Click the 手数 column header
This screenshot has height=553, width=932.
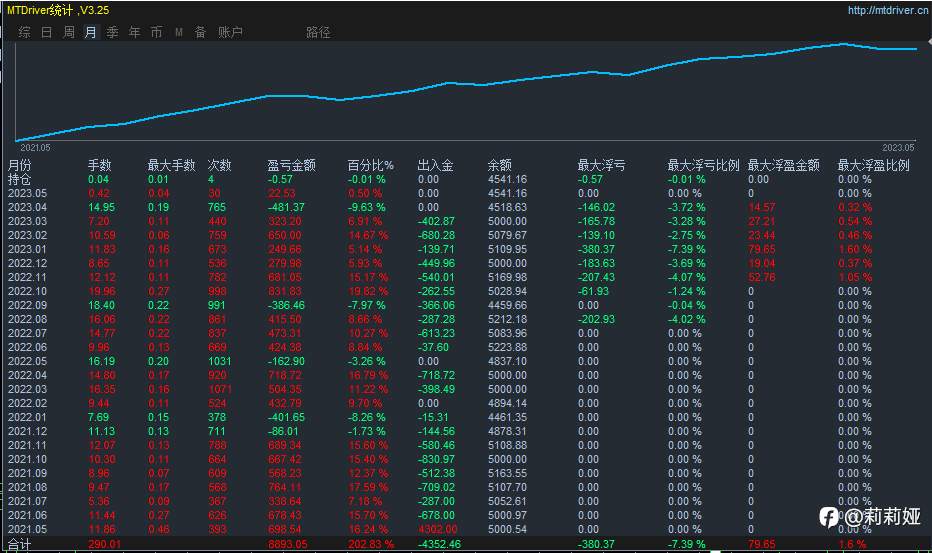(99, 165)
